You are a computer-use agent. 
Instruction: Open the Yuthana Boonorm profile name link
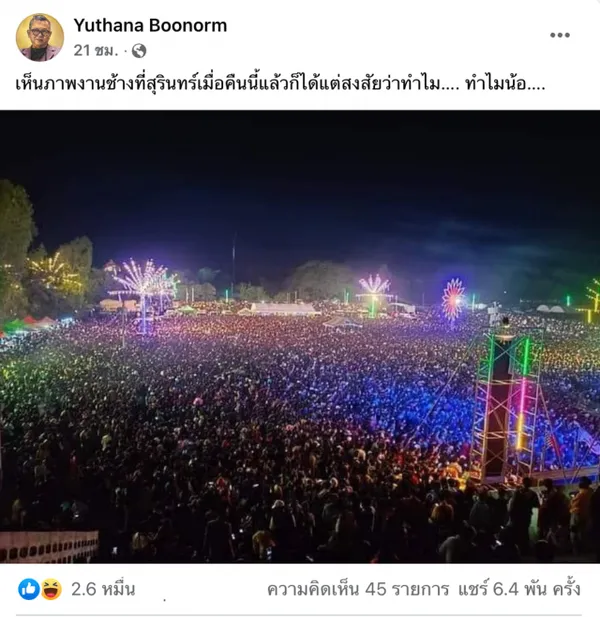pyautogui.click(x=150, y=26)
